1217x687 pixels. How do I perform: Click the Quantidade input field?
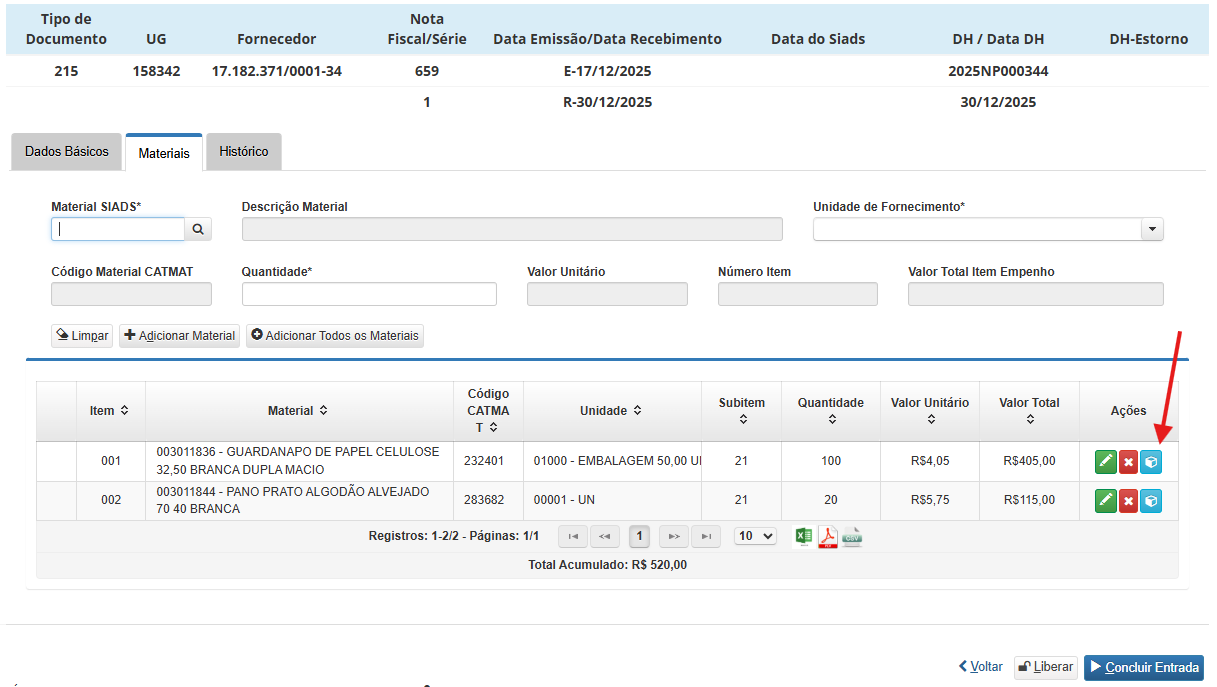pos(369,294)
